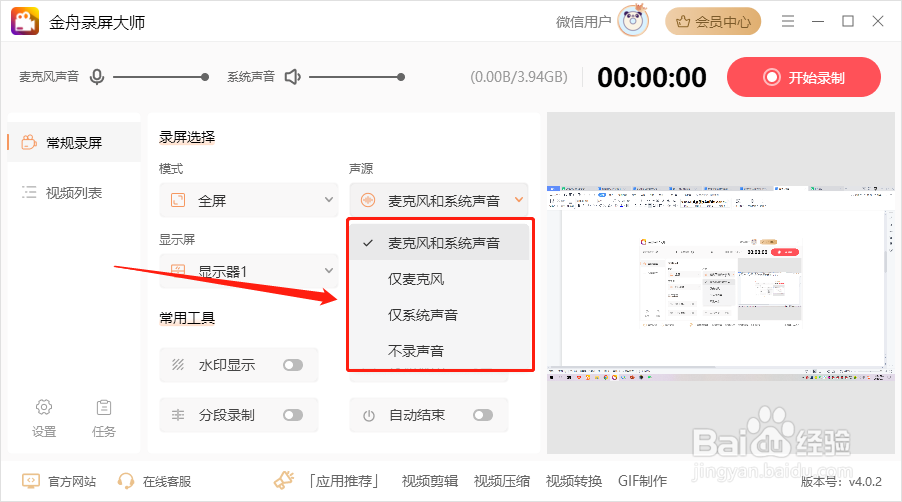The image size is (902, 502).
Task: Open 在线客服 link
Action: click(x=167, y=481)
